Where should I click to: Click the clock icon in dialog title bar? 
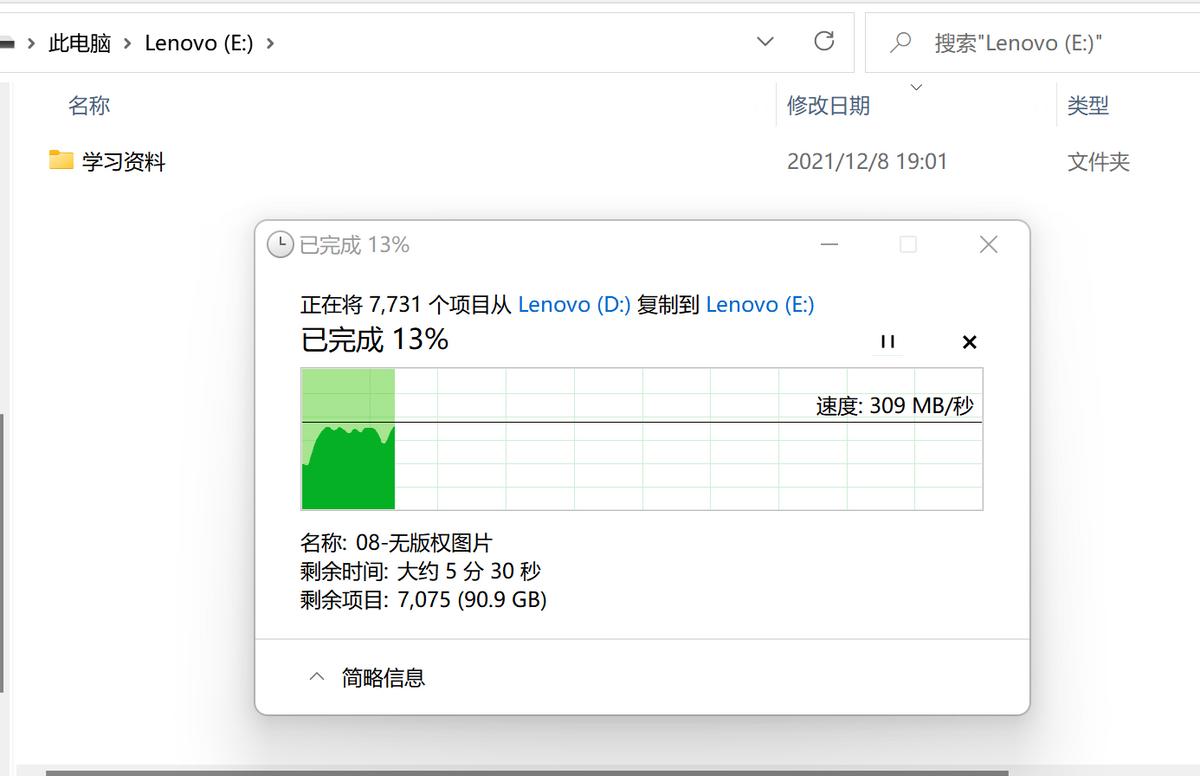(x=280, y=244)
